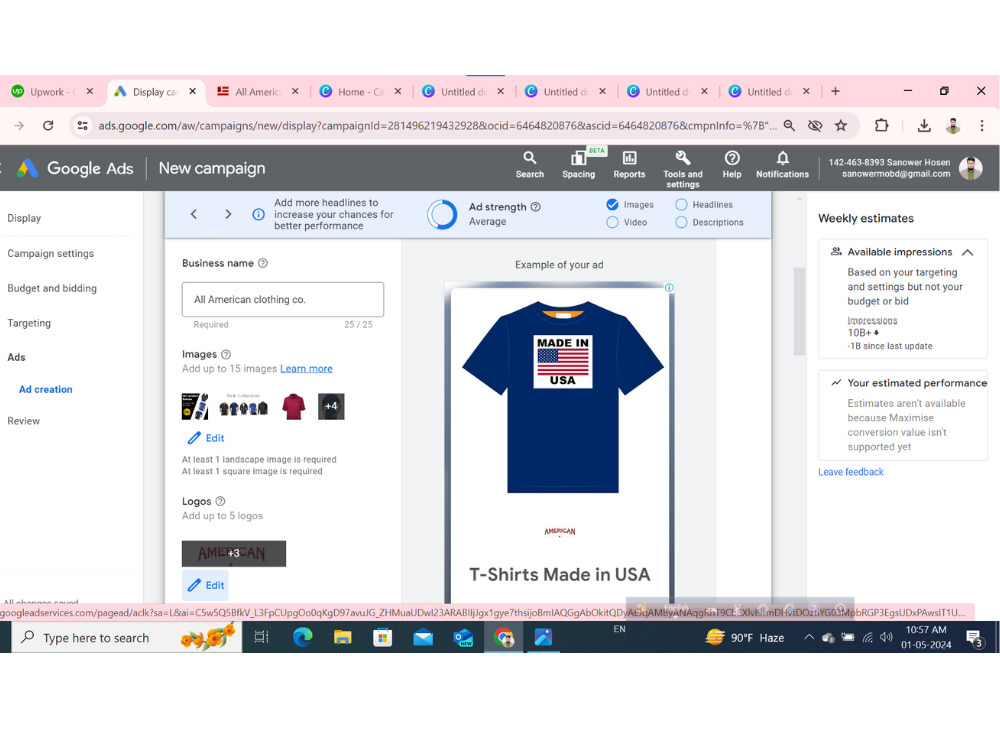Image resolution: width=1000 pixels, height=750 pixels.
Task: Open the Windows notification center
Action: tap(974, 637)
